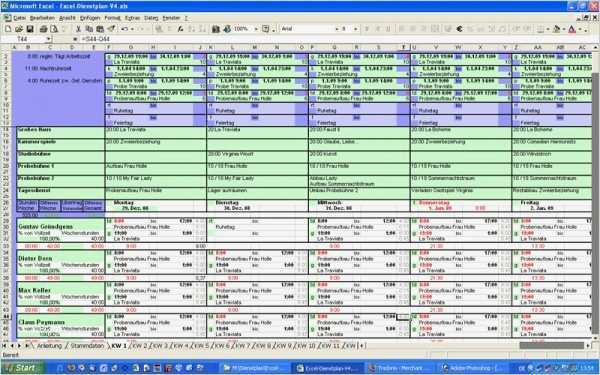Click the Tagesdienst row label
The image size is (600, 375).
click(34, 190)
